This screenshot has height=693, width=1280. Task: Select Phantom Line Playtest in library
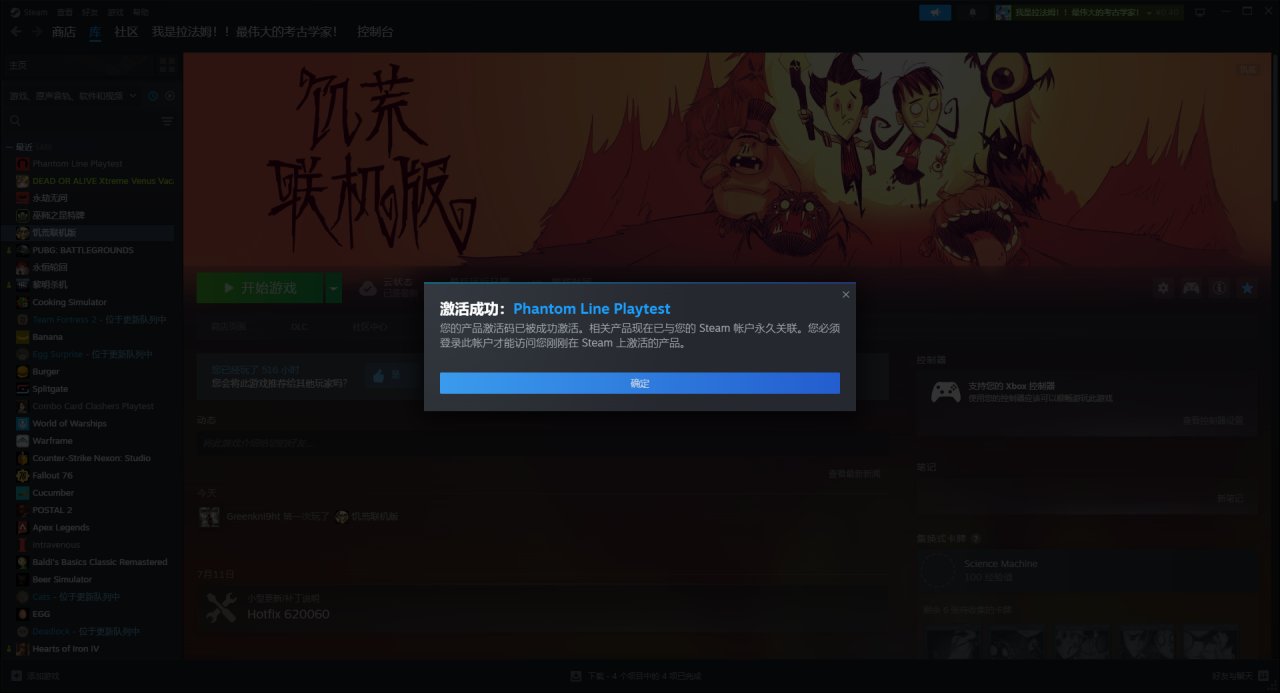tap(77, 164)
